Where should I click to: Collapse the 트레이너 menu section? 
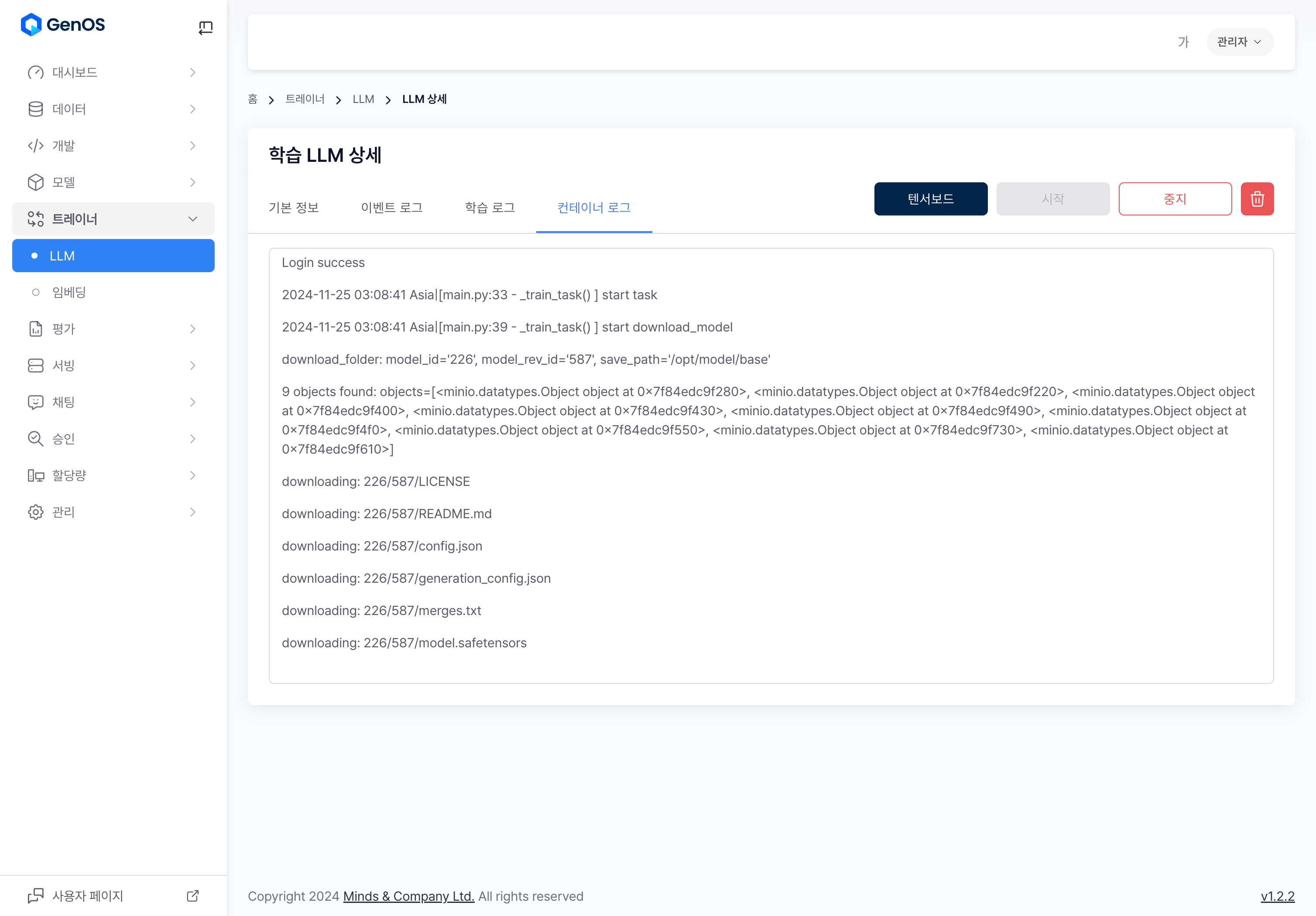[x=192, y=219]
